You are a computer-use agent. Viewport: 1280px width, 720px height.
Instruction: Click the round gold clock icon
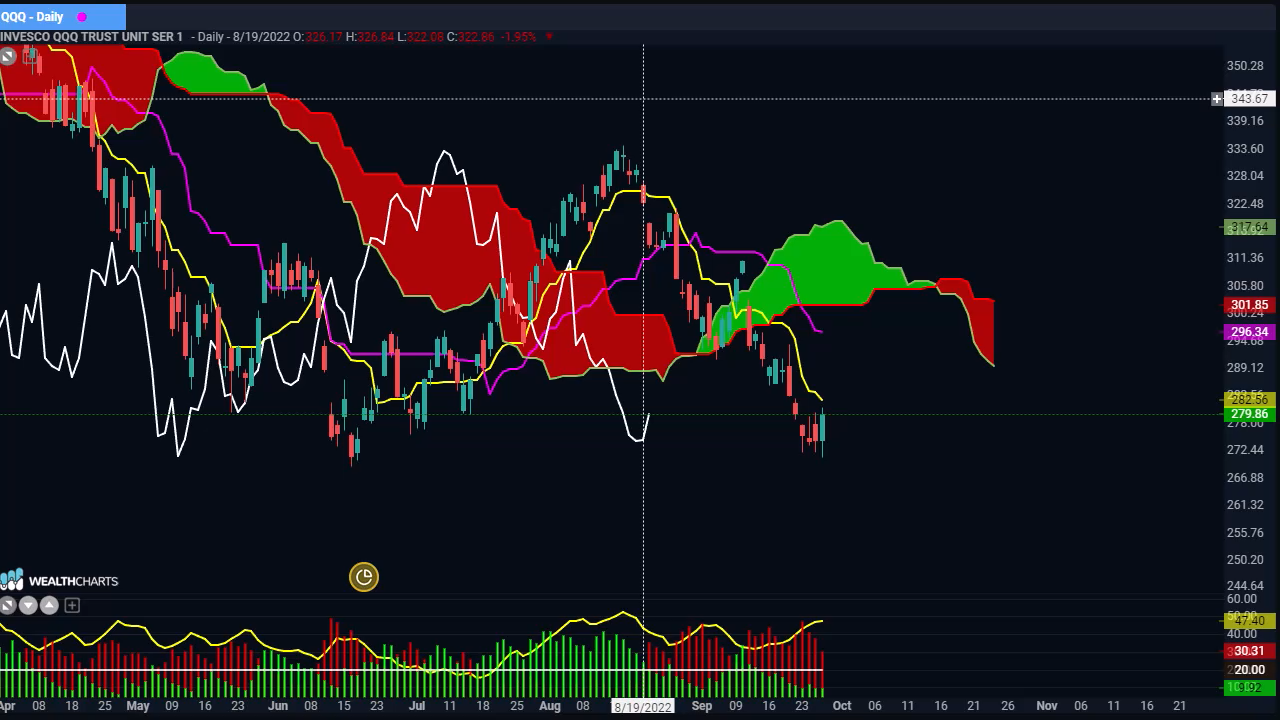363,577
